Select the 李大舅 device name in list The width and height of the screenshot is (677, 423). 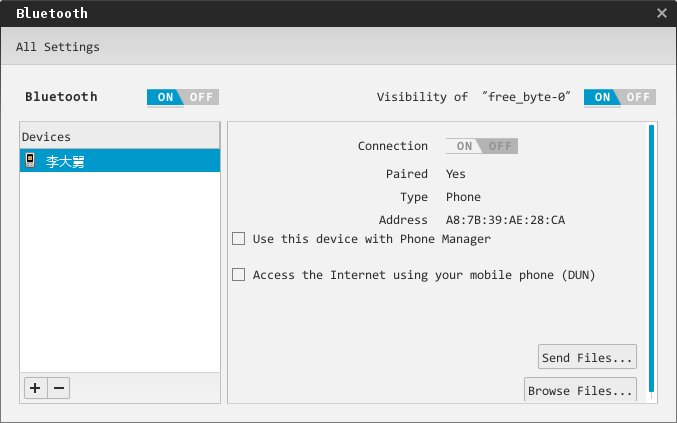click(65, 161)
